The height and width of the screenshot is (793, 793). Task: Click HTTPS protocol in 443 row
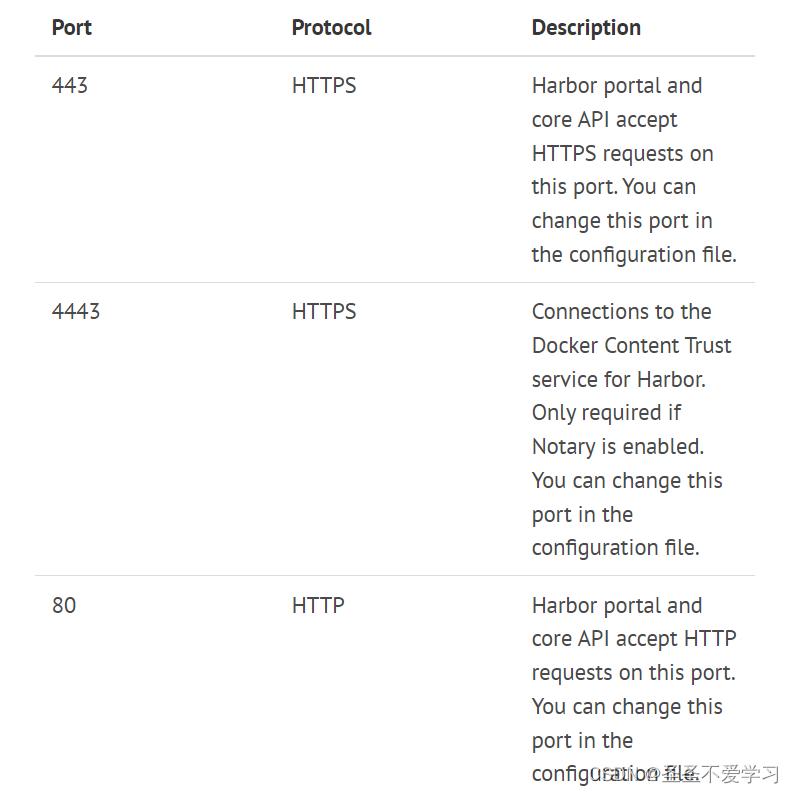point(324,85)
